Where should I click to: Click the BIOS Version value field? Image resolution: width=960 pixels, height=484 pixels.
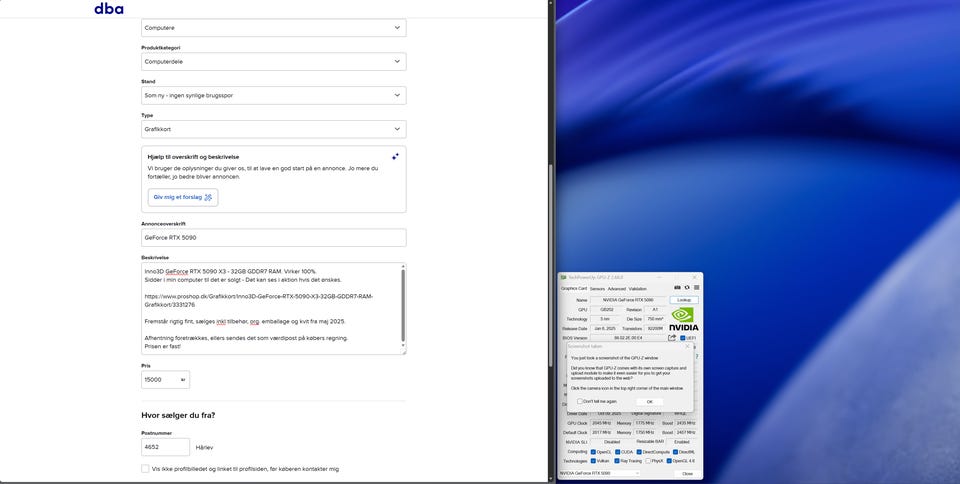[628, 338]
